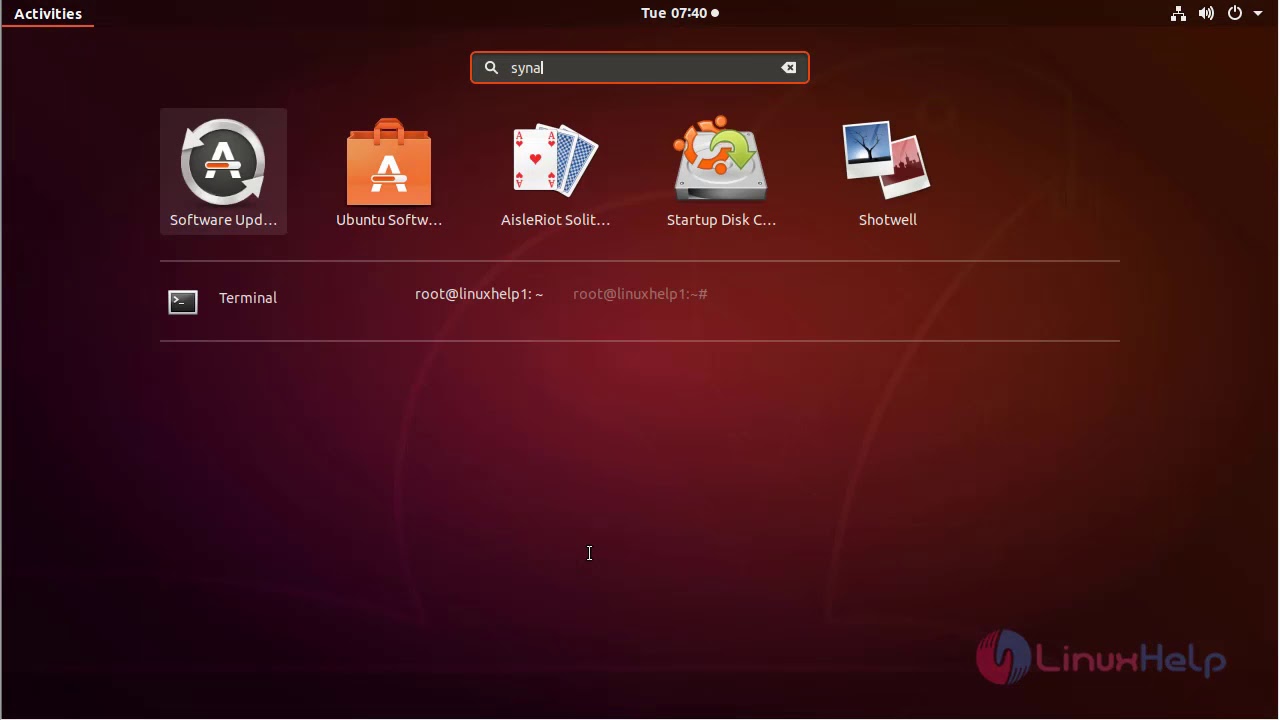Clear the search text with backspace icon
This screenshot has width=1280, height=720.
click(x=789, y=68)
